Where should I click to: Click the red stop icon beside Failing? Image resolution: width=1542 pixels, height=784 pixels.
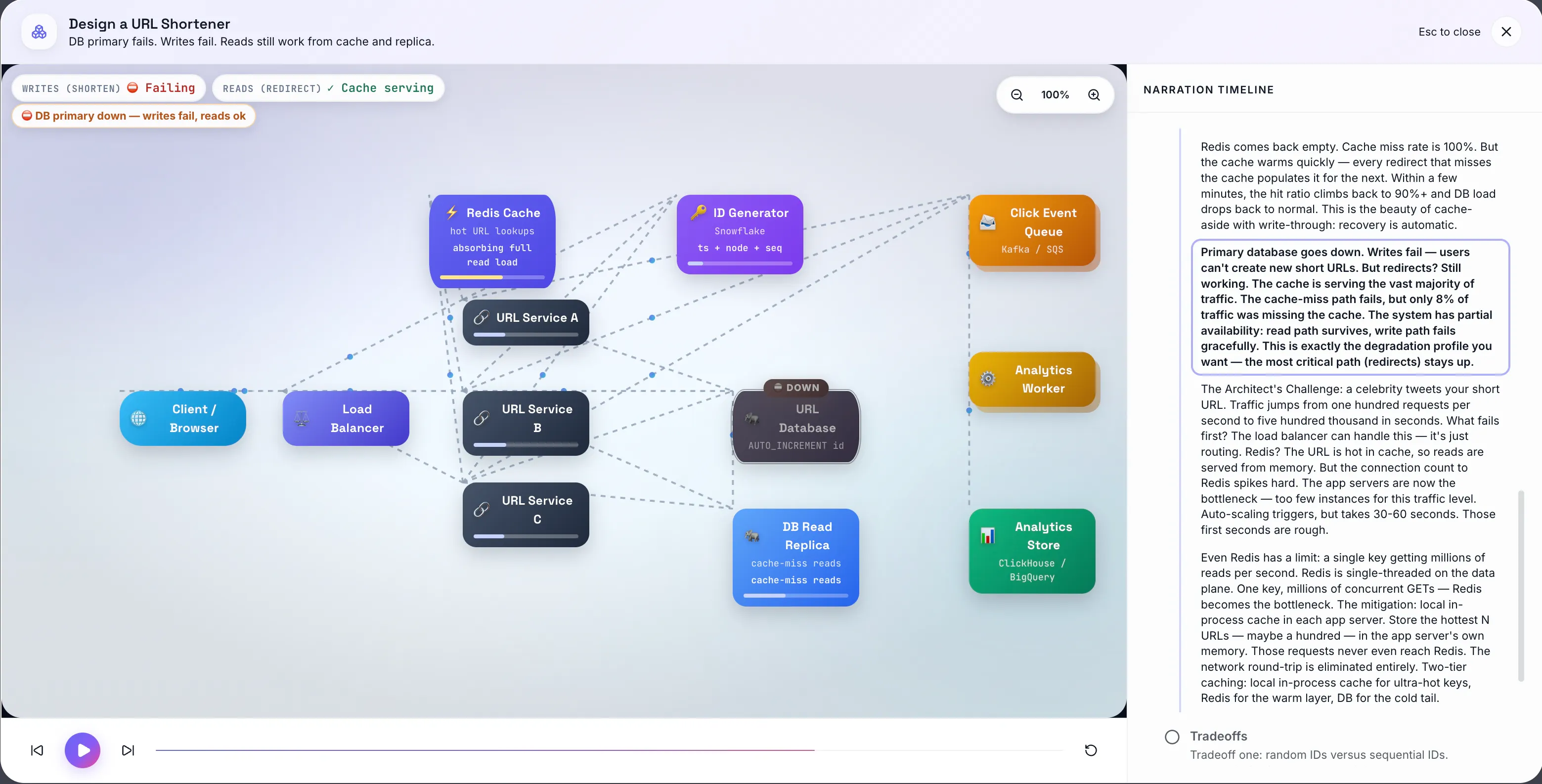coord(133,87)
